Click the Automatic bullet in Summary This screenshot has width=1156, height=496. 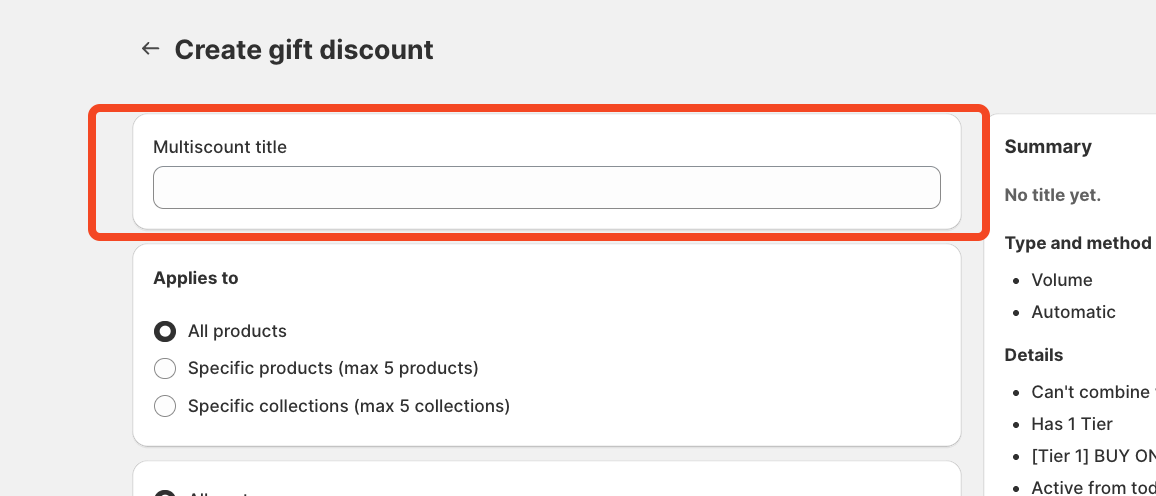tap(1074, 312)
